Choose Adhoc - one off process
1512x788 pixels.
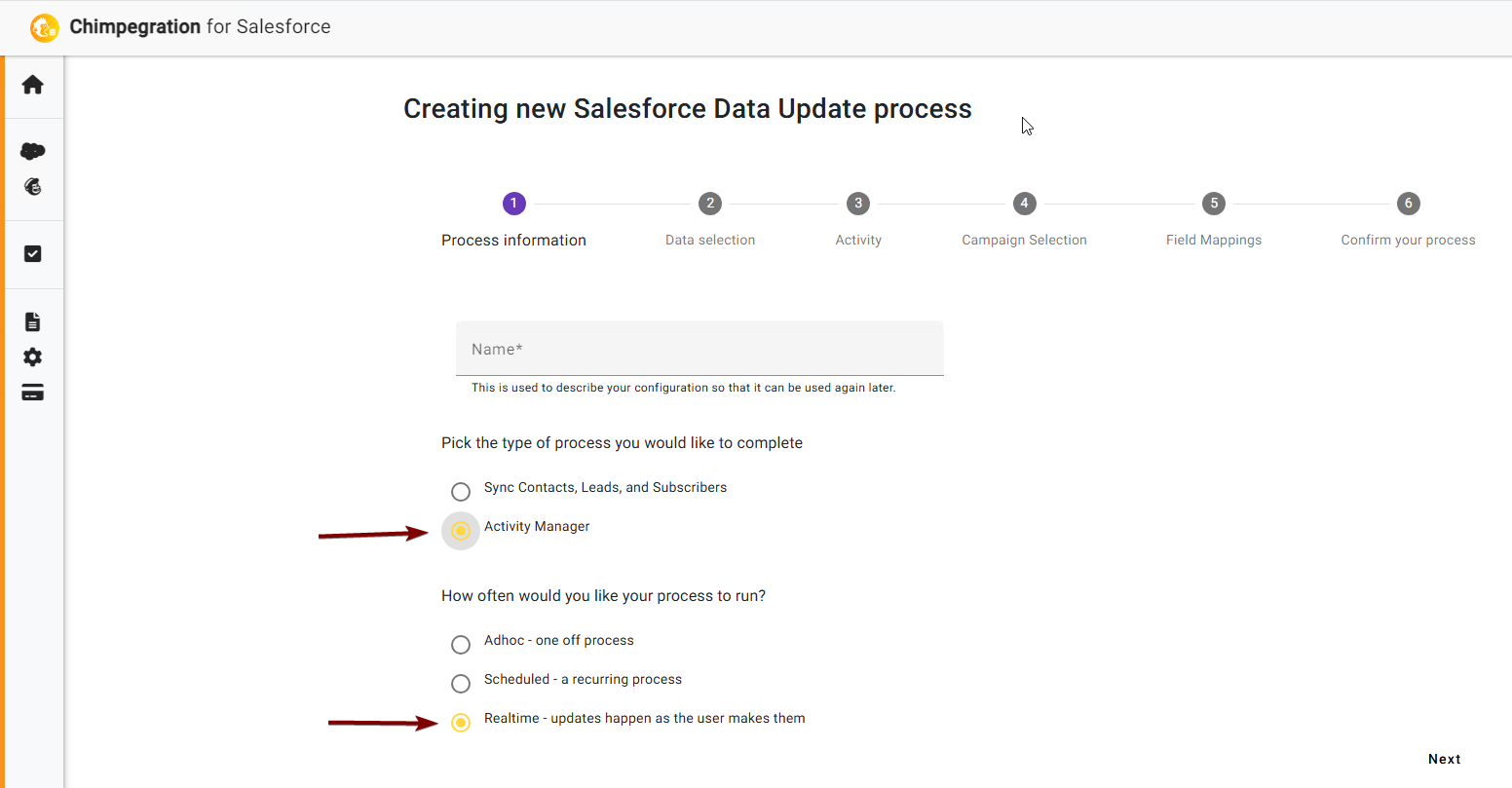(x=461, y=645)
